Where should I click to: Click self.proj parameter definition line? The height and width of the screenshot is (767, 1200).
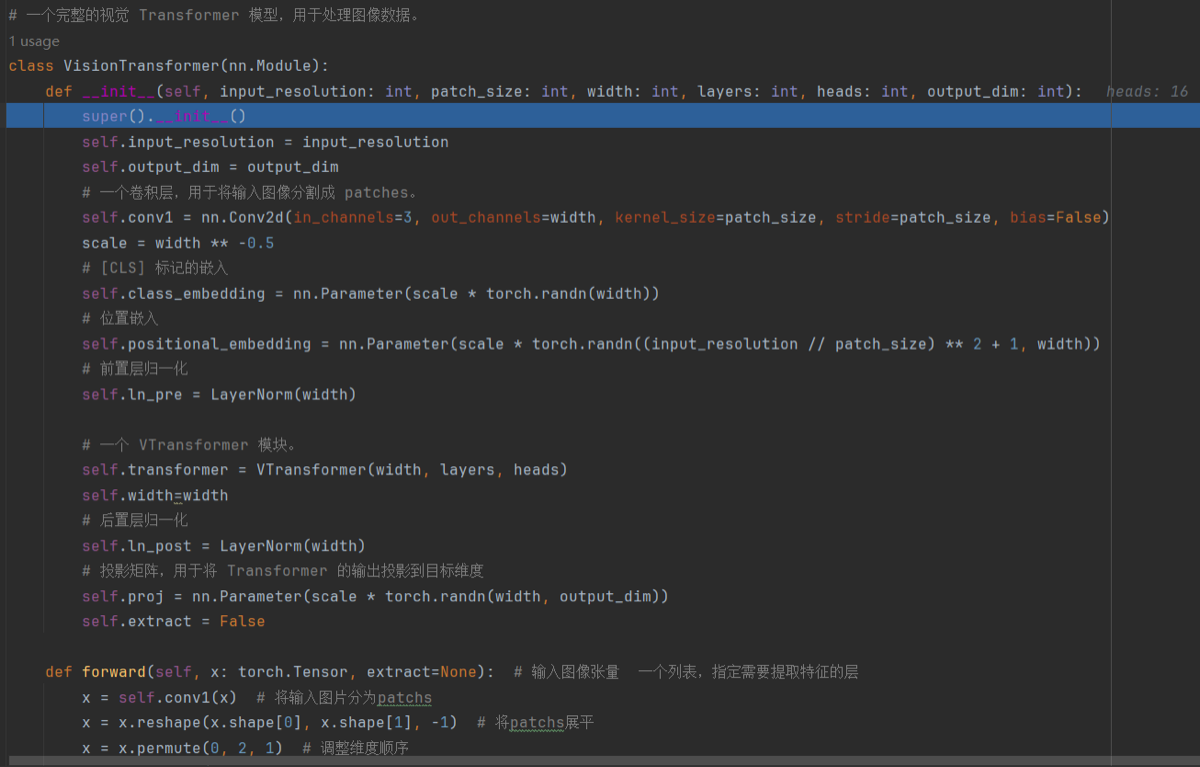click(375, 596)
